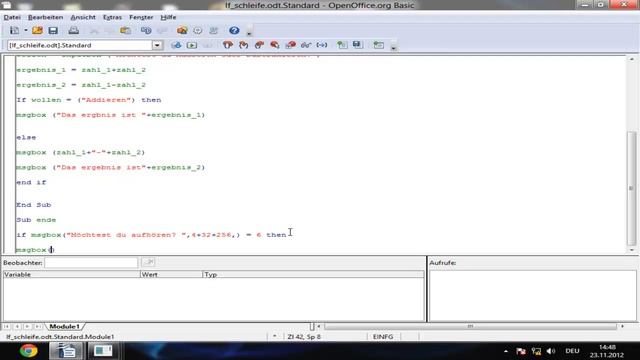Viewport: 640px width, 360px height.
Task: Open Manage Breakpoints icon
Action: [291, 45]
